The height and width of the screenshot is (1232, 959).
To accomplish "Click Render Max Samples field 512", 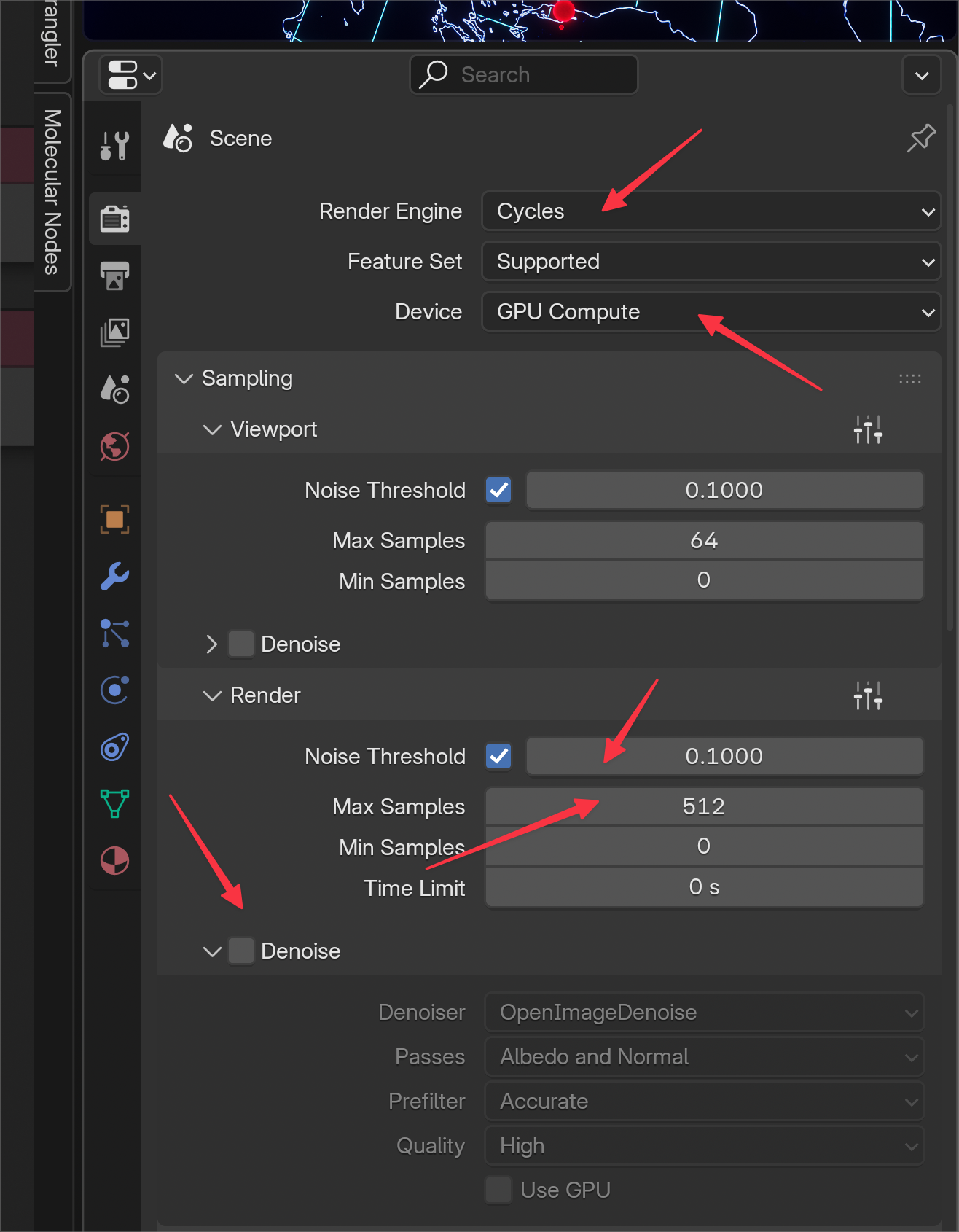I will 705,806.
